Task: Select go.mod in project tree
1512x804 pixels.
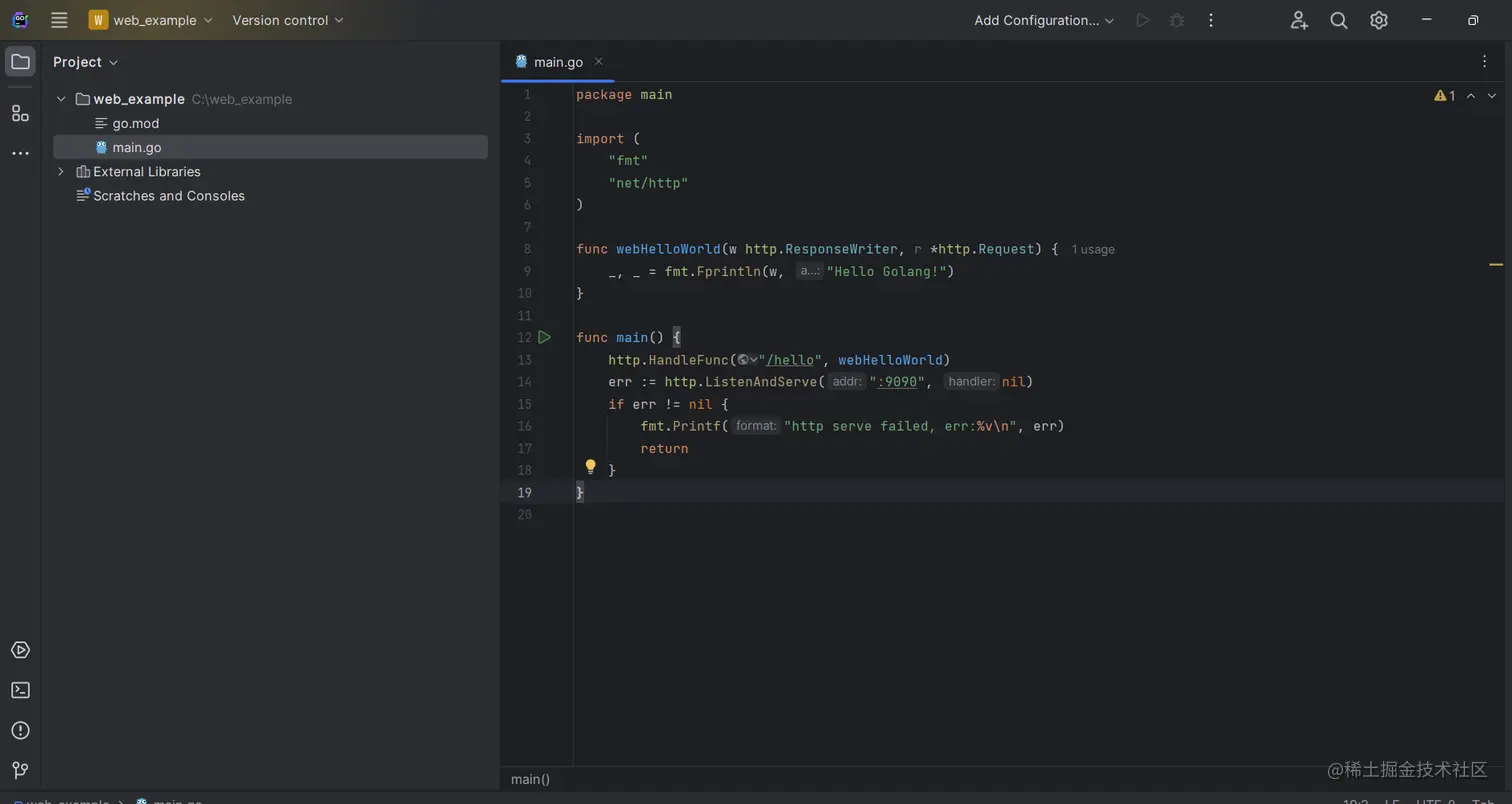Action: tap(136, 123)
